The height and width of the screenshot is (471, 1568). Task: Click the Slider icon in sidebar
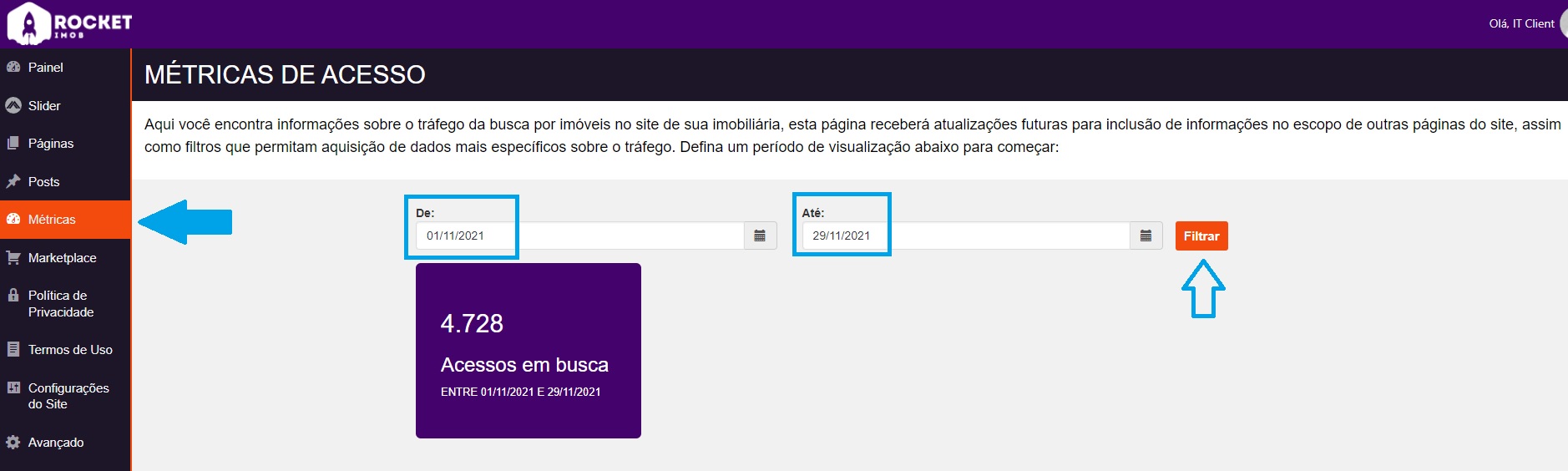click(x=13, y=105)
